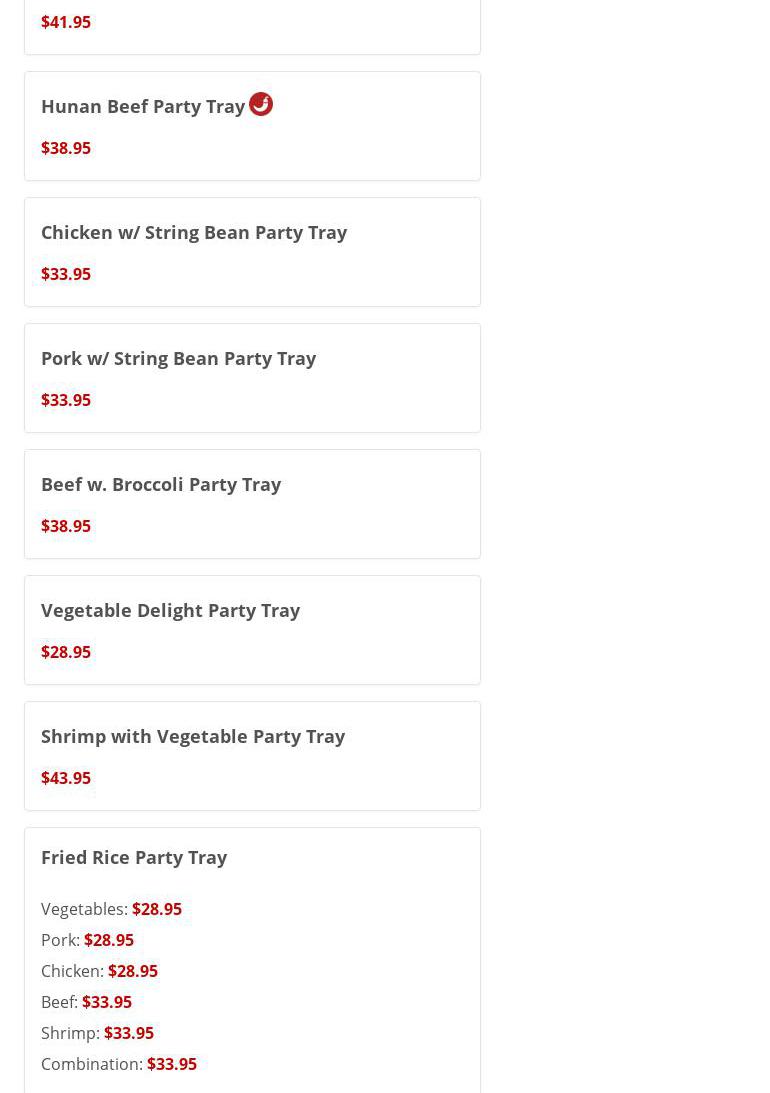This screenshot has width=770, height=1093.
Task: Open the Hunan Beef Party Tray item
Action: click(x=143, y=107)
